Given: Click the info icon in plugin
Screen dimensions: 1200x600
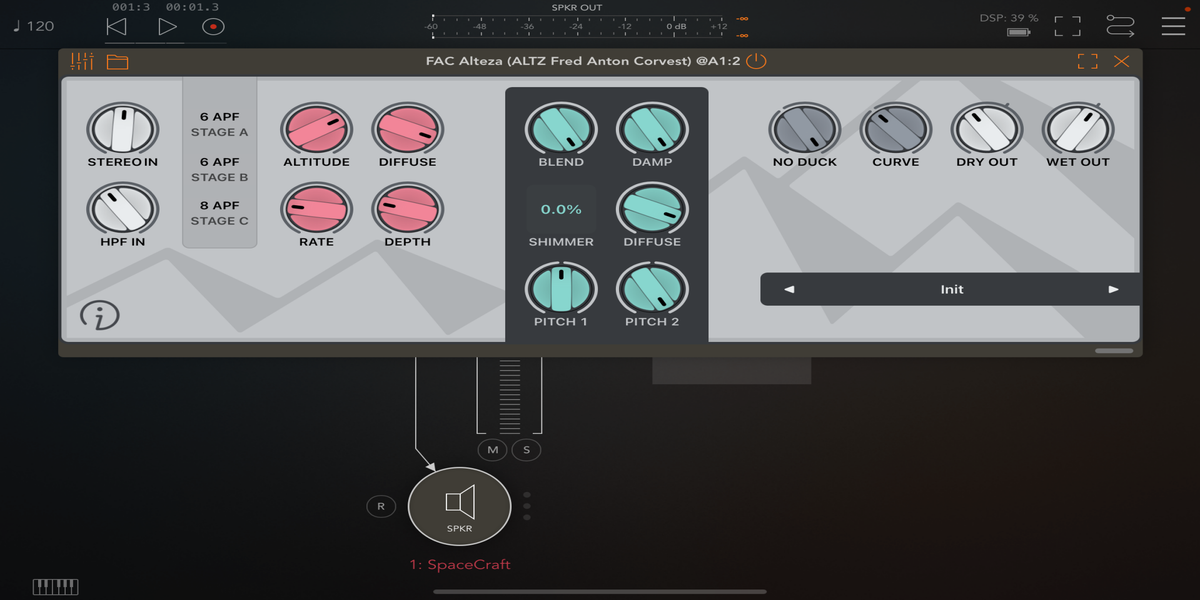Looking at the screenshot, I should point(100,316).
